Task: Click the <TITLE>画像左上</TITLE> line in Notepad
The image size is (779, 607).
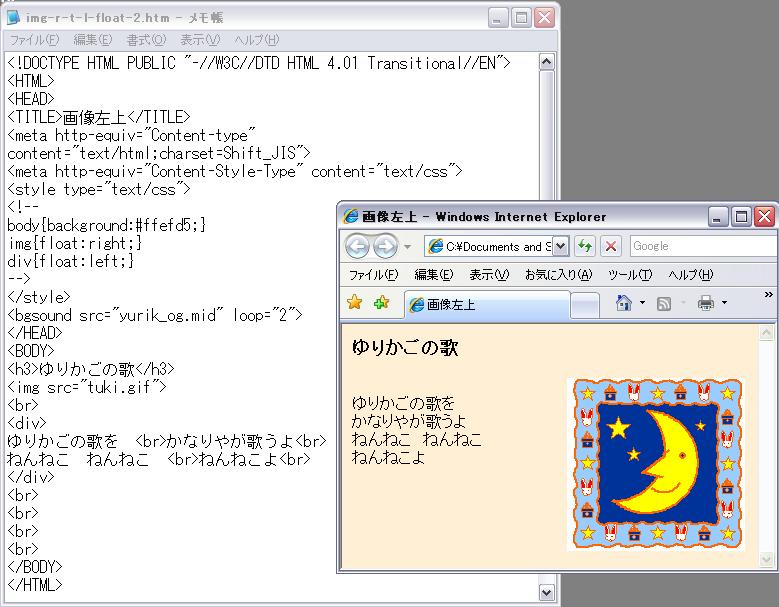Action: pyautogui.click(x=99, y=117)
